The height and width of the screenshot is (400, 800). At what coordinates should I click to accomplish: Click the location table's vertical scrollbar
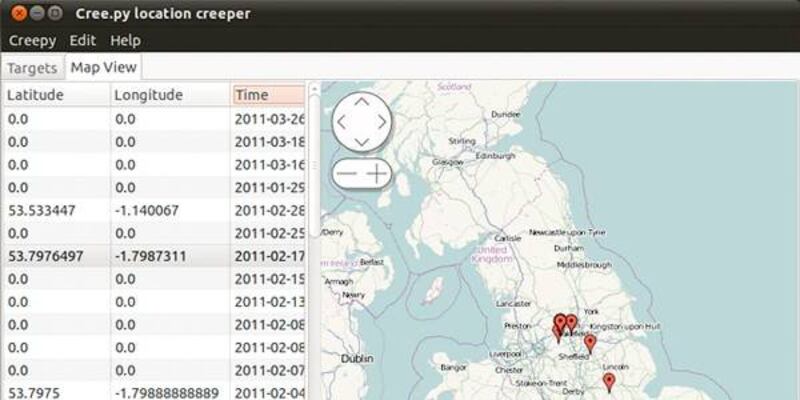315,168
